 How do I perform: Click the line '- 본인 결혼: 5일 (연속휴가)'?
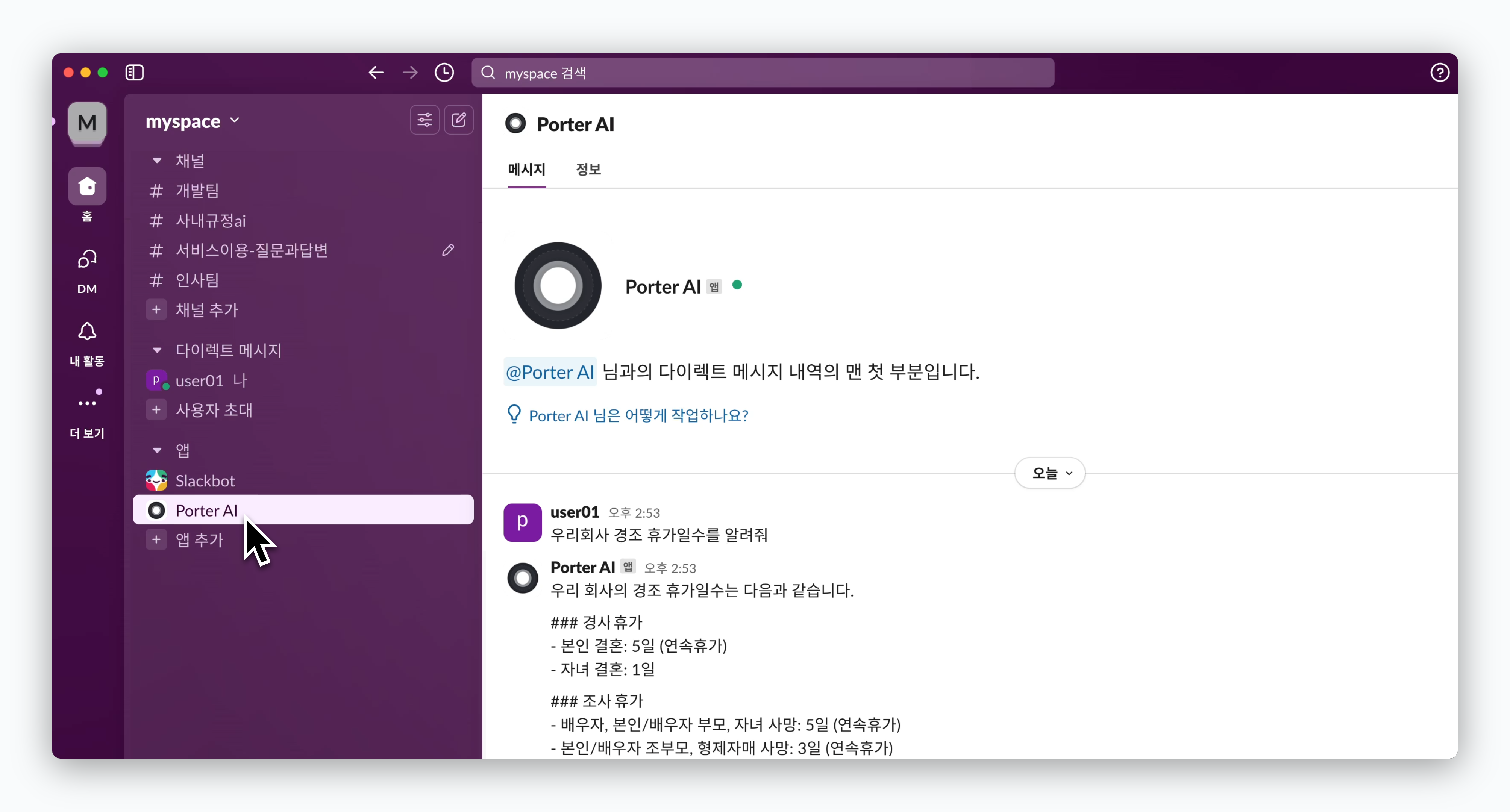(x=638, y=645)
